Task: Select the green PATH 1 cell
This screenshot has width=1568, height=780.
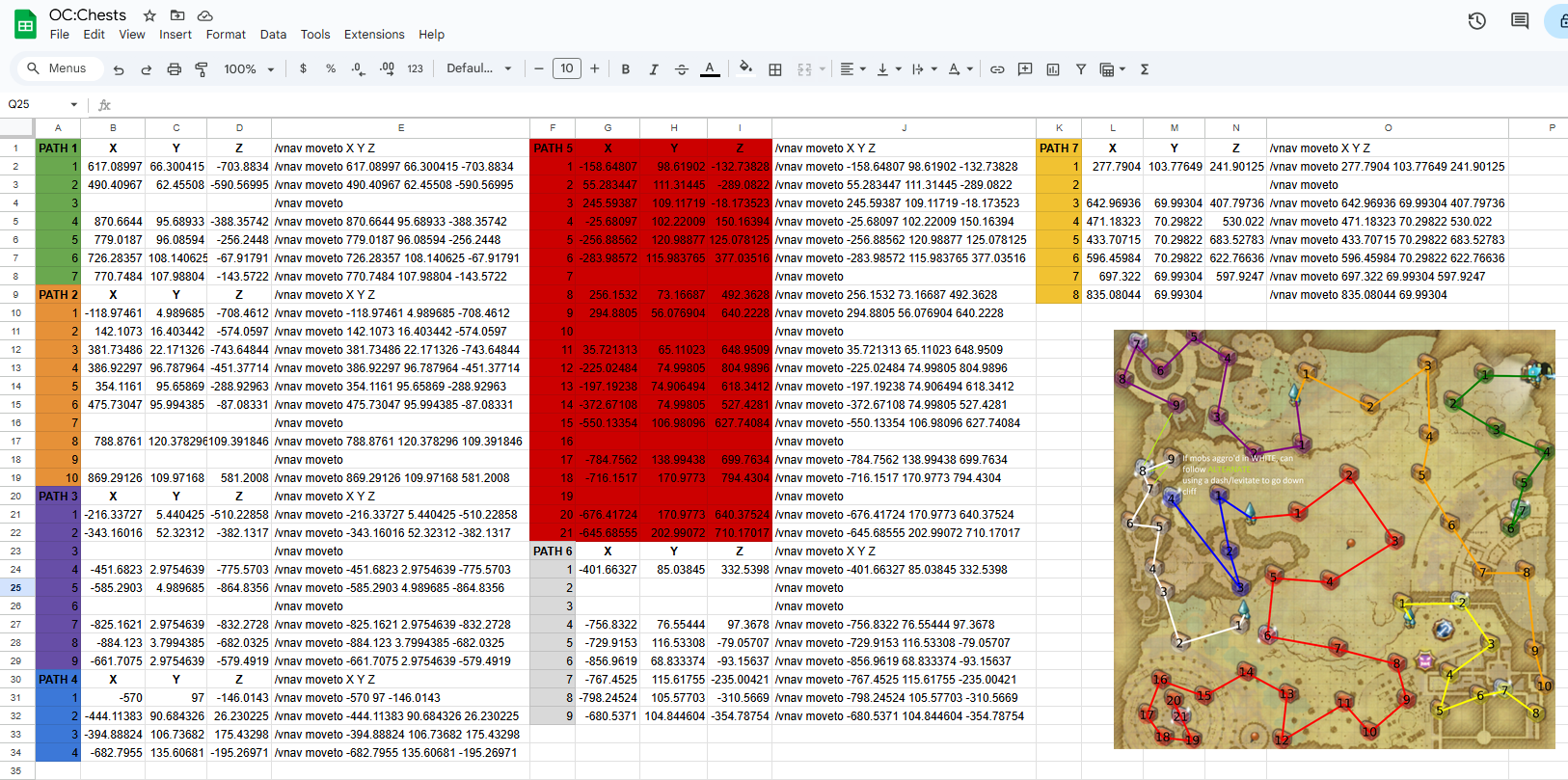Action: tap(58, 148)
